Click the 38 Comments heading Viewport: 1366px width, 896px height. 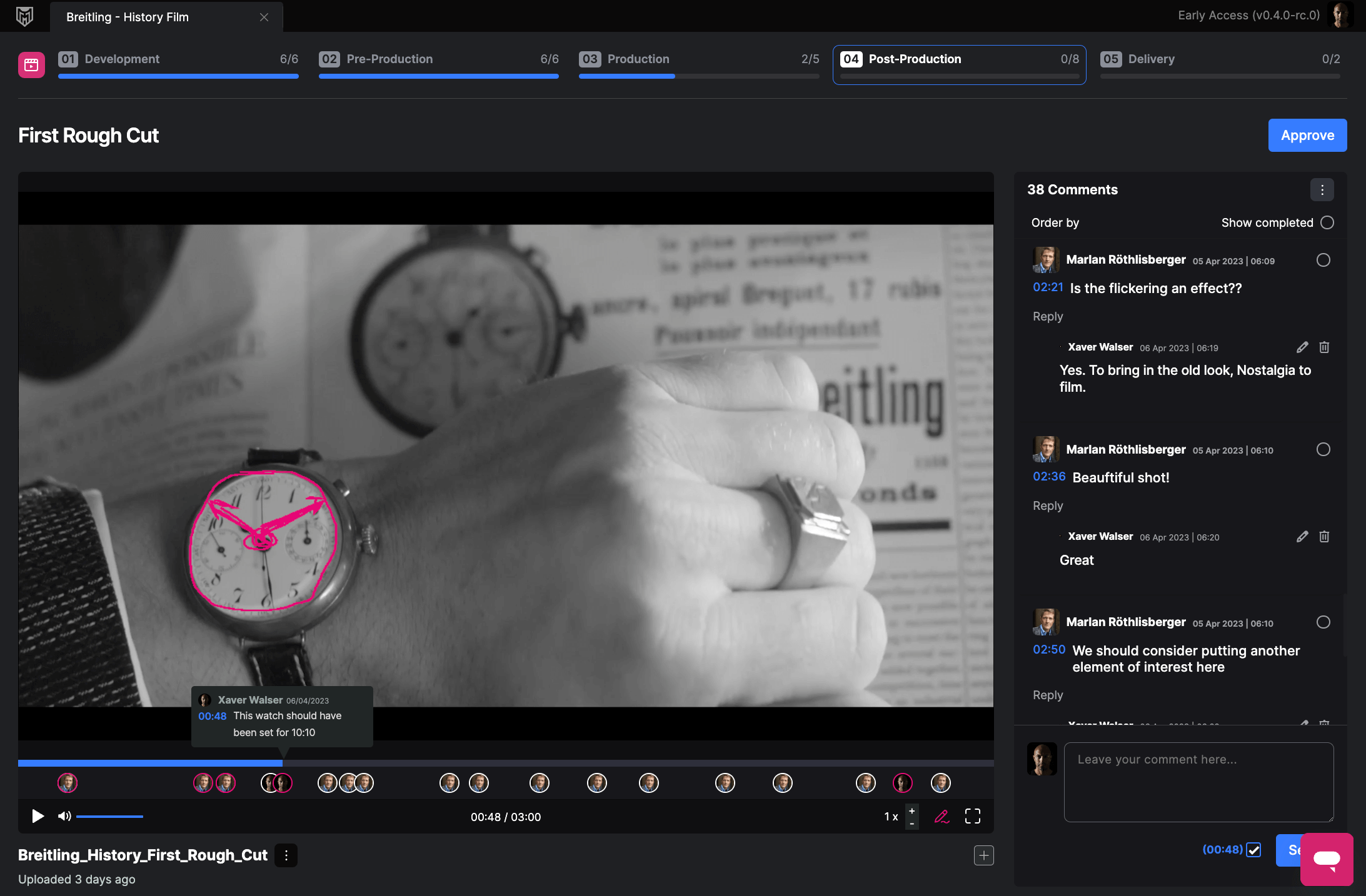pos(1072,189)
